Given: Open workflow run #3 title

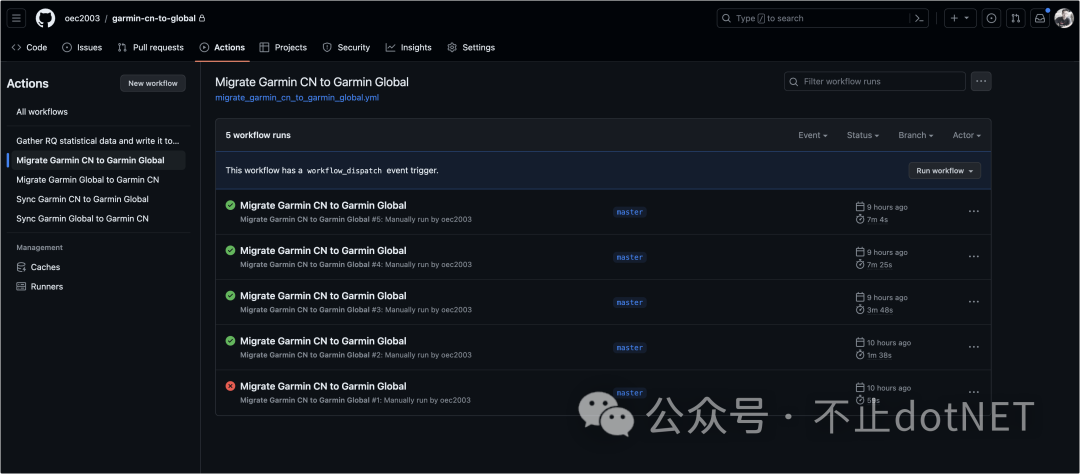Looking at the screenshot, I should tap(323, 296).
